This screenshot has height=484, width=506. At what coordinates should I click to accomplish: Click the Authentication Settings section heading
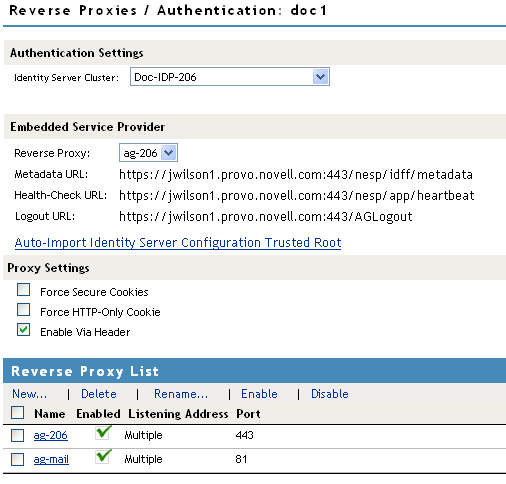[77, 53]
